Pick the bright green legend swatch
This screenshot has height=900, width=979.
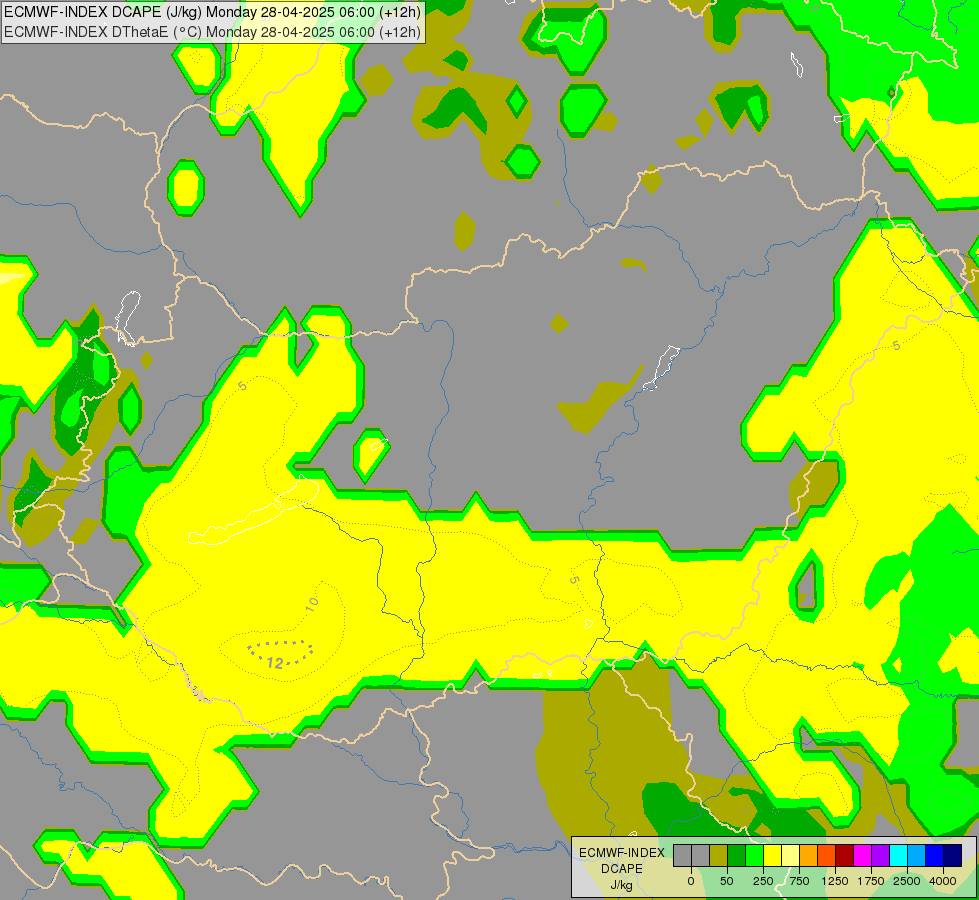754,856
